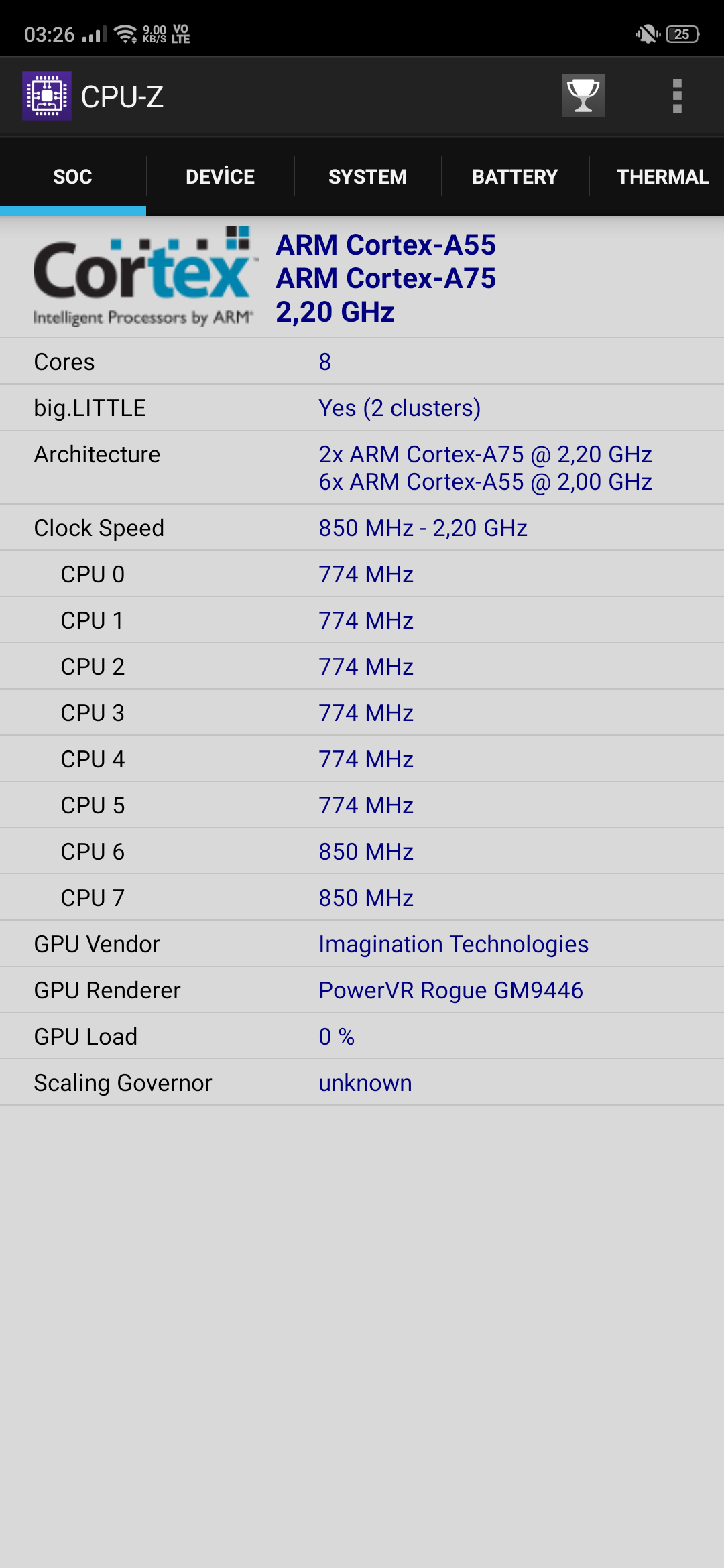724x1568 pixels.
Task: Select the SOC tab
Action: pos(72,176)
